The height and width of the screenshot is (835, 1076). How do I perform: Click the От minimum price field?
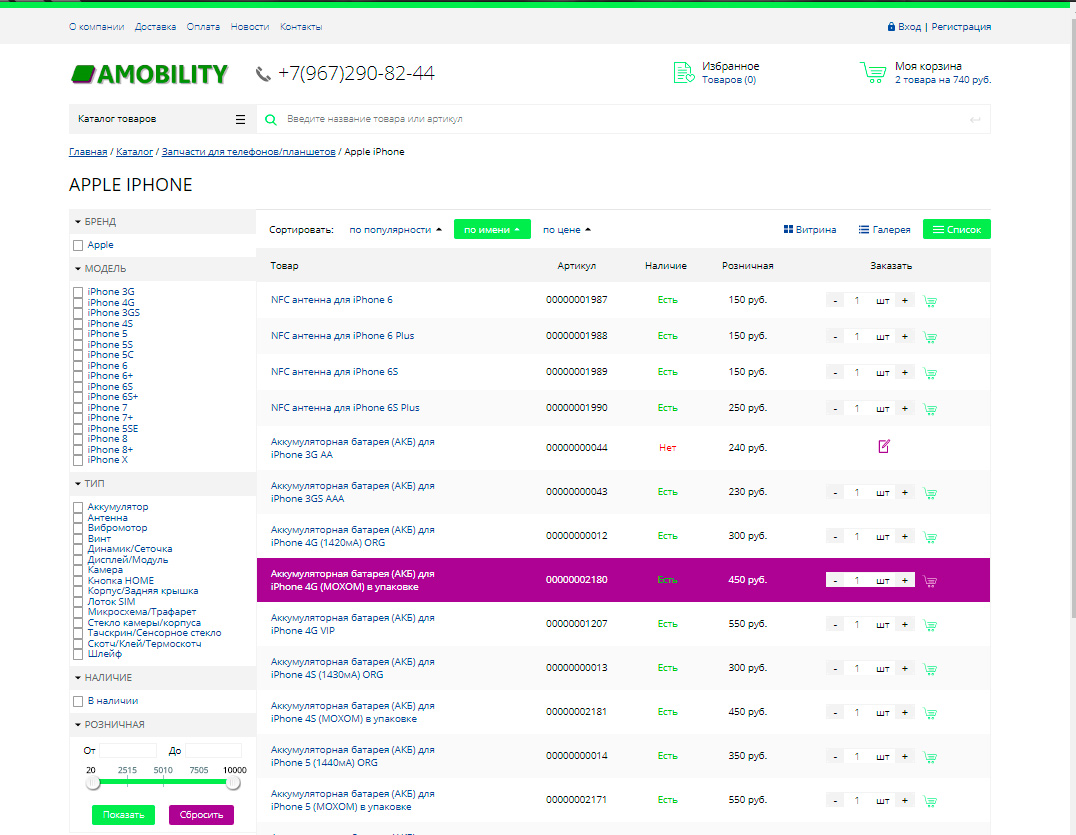tap(128, 750)
